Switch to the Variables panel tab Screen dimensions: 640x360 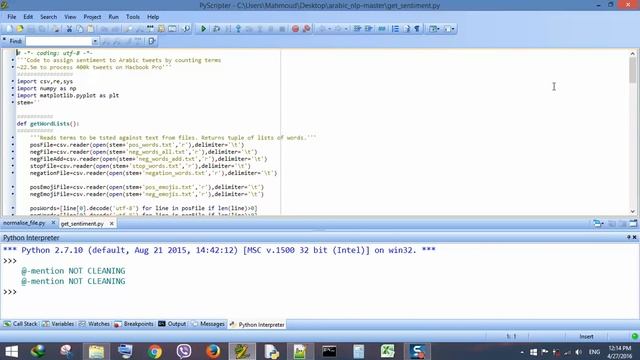coord(58,324)
